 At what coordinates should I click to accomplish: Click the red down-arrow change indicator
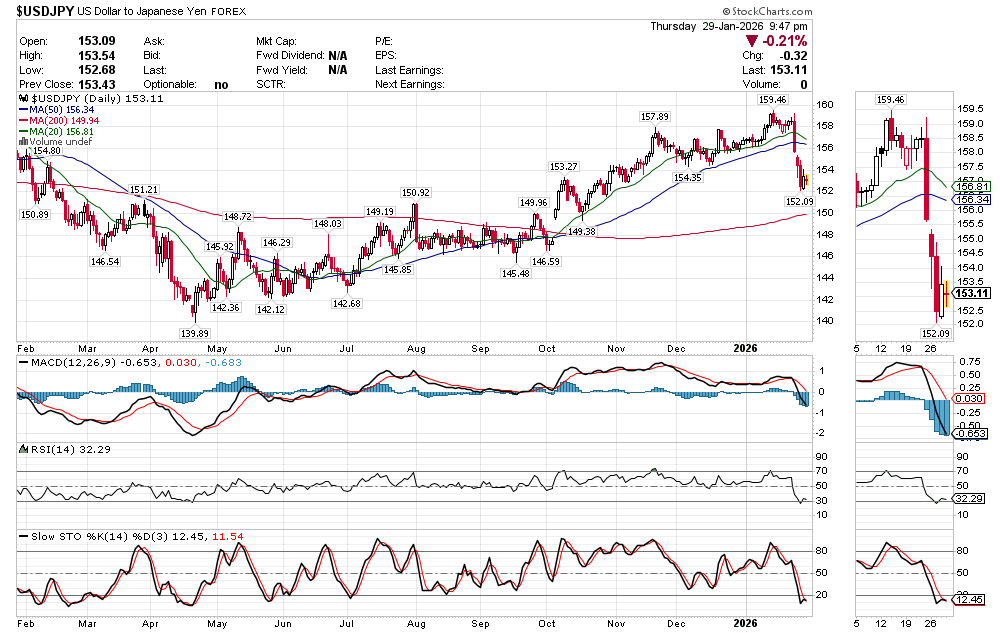[755, 41]
